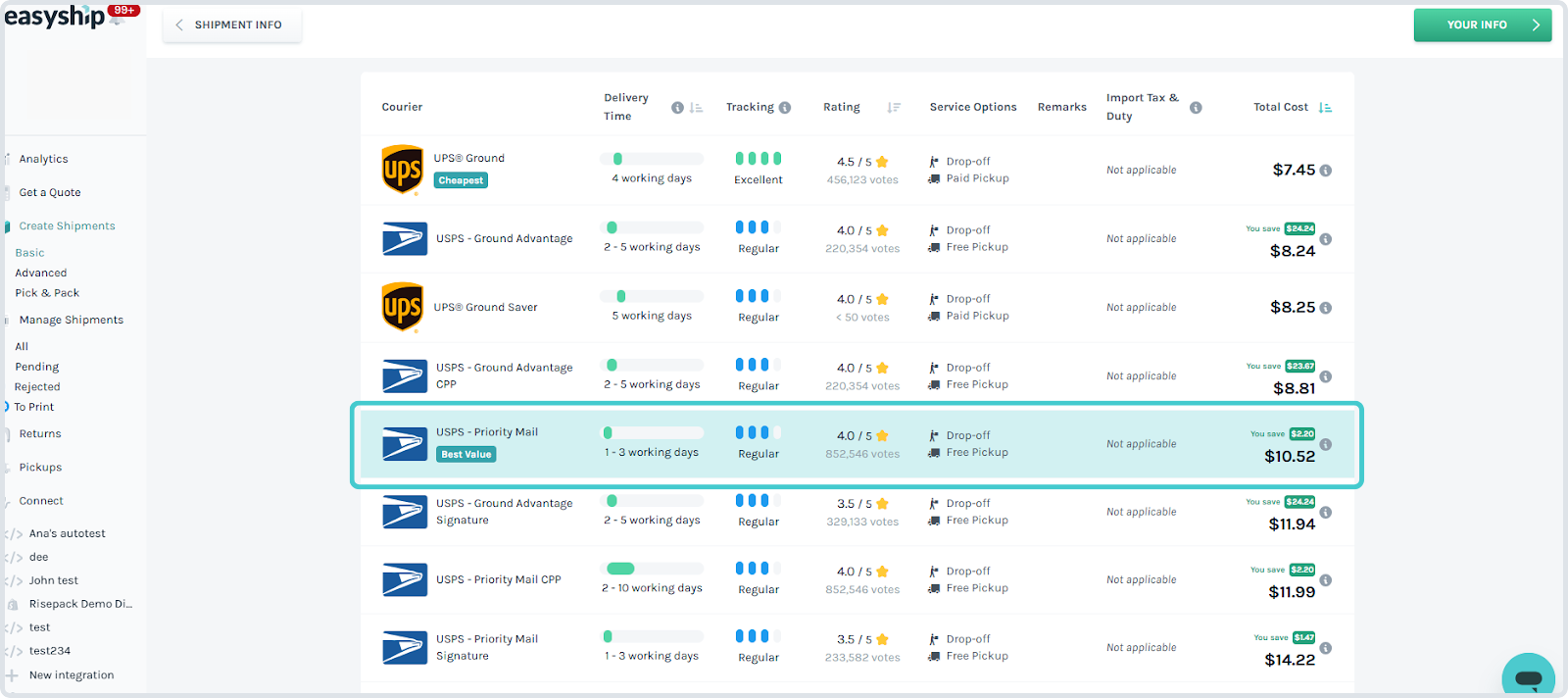
Task: Click the UPS Ground Saver logo
Action: point(403,307)
